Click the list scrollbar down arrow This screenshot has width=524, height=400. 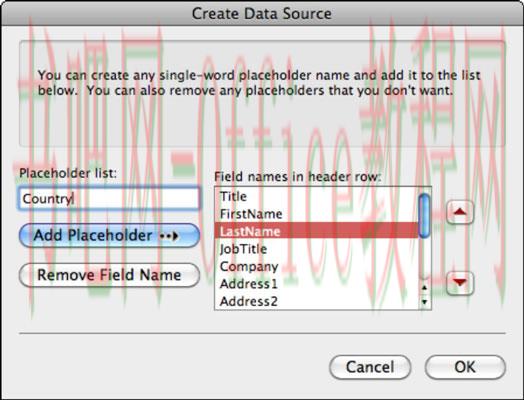(x=425, y=302)
